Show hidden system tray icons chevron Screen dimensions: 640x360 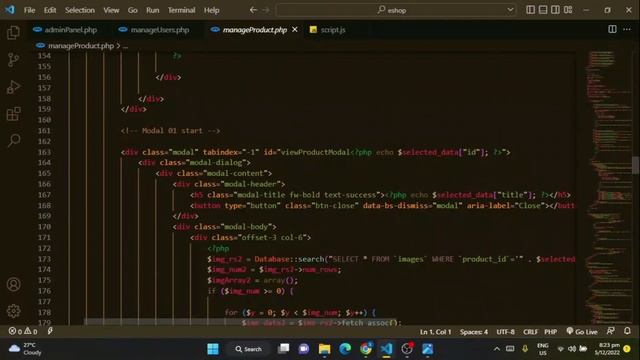497,349
